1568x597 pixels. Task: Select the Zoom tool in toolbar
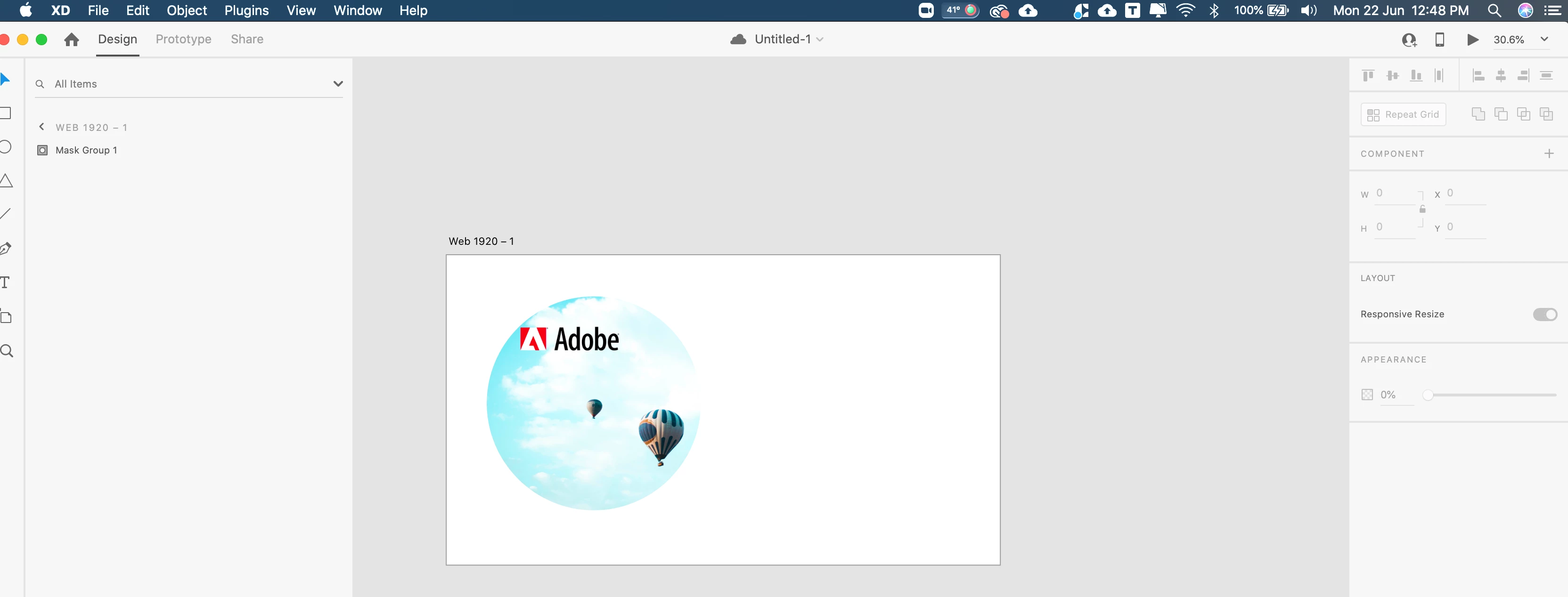7,351
